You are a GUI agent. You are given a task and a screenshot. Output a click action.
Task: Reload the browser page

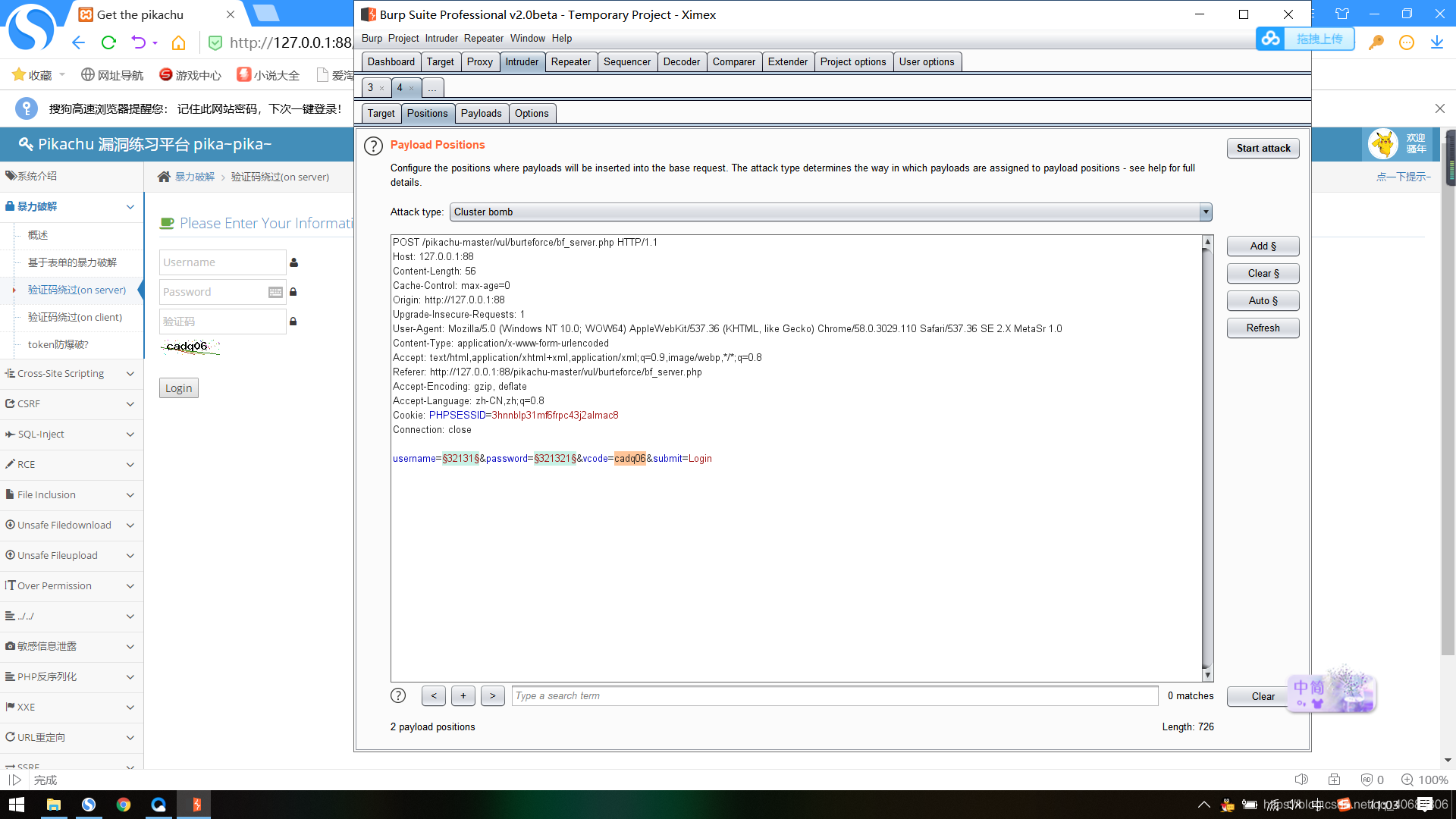(x=108, y=42)
